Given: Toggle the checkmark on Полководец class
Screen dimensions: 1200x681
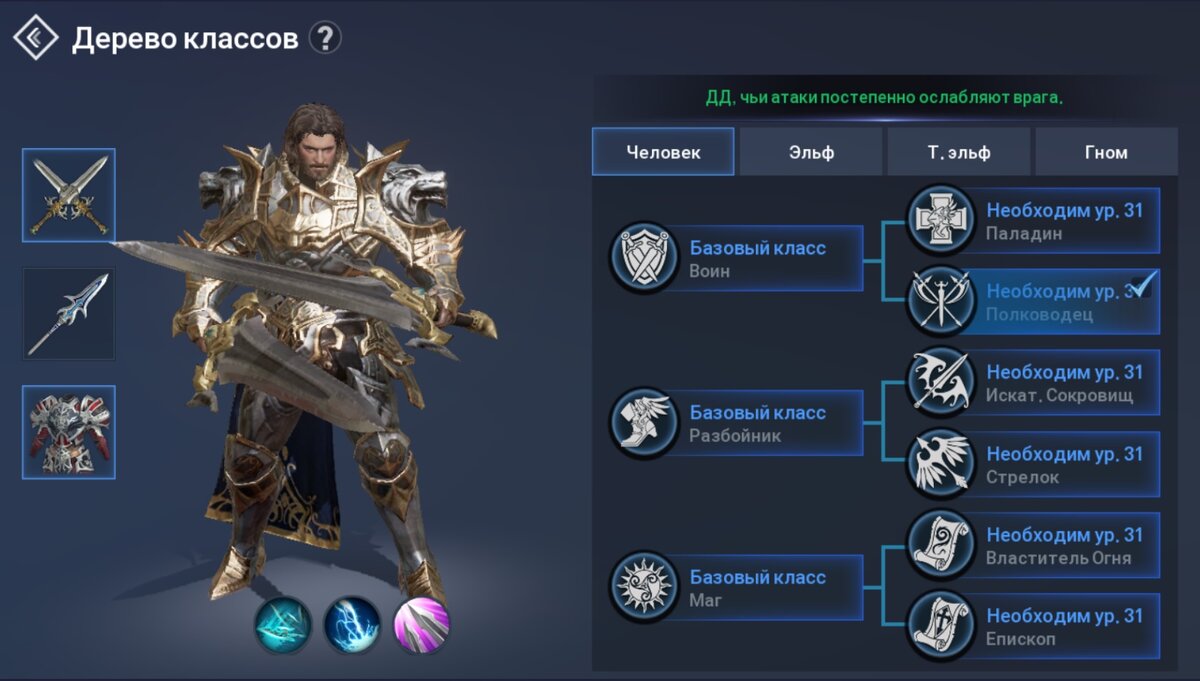Looking at the screenshot, I should (1142, 284).
